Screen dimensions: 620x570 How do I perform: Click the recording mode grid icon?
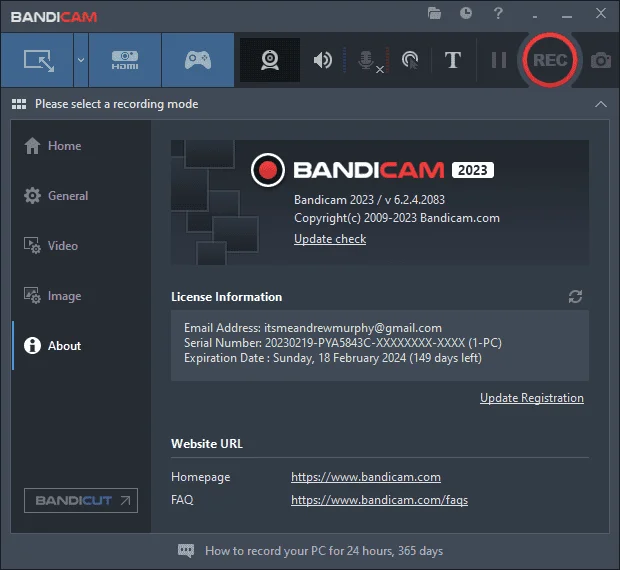pyautogui.click(x=19, y=104)
